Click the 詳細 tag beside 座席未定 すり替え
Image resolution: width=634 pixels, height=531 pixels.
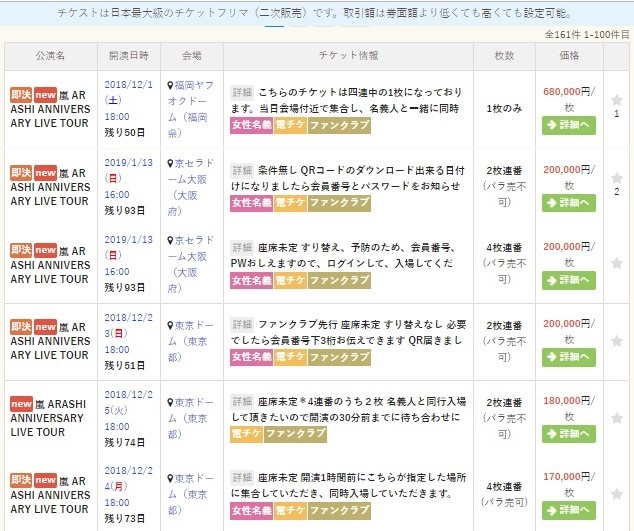coord(242,247)
